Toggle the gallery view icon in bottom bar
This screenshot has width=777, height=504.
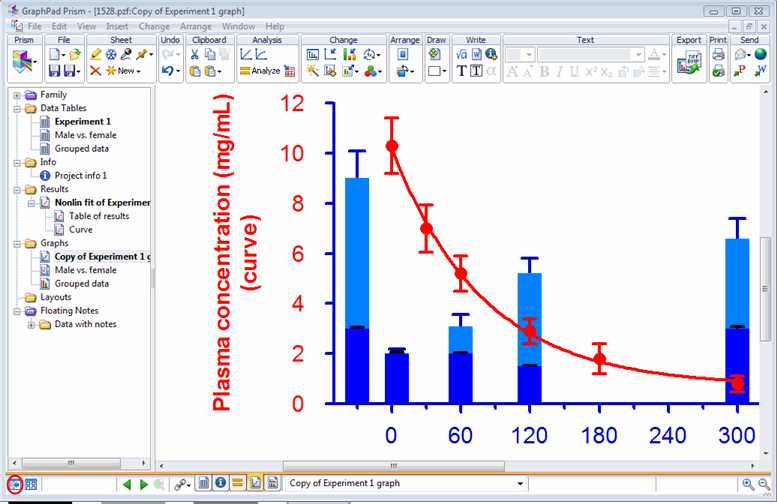tap(31, 484)
